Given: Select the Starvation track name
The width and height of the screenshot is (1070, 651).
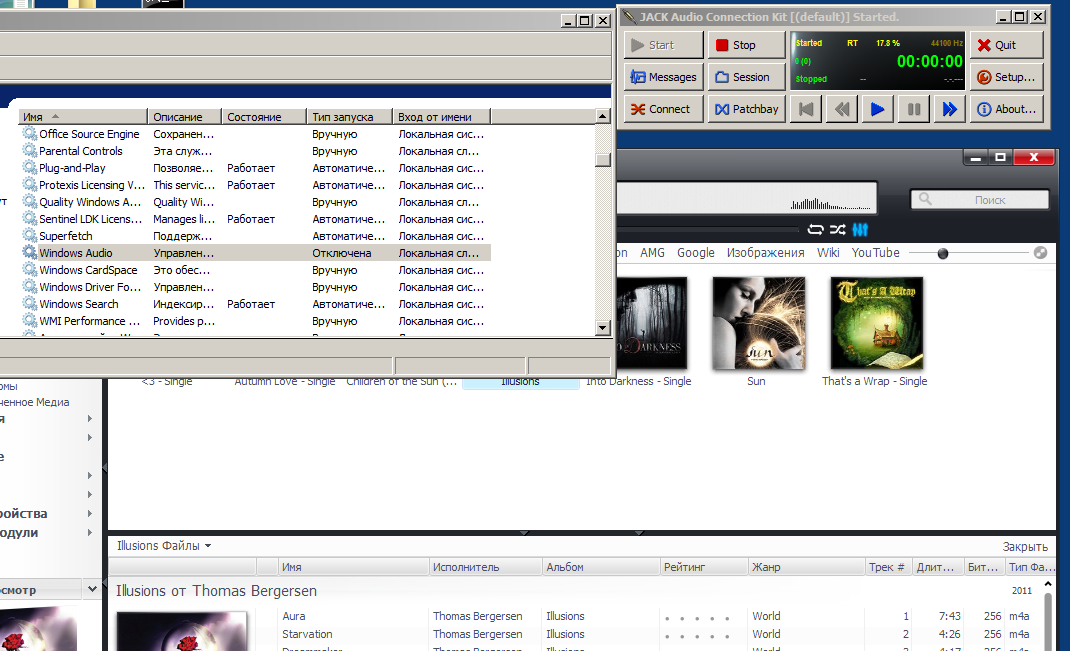Looking at the screenshot, I should [x=308, y=634].
